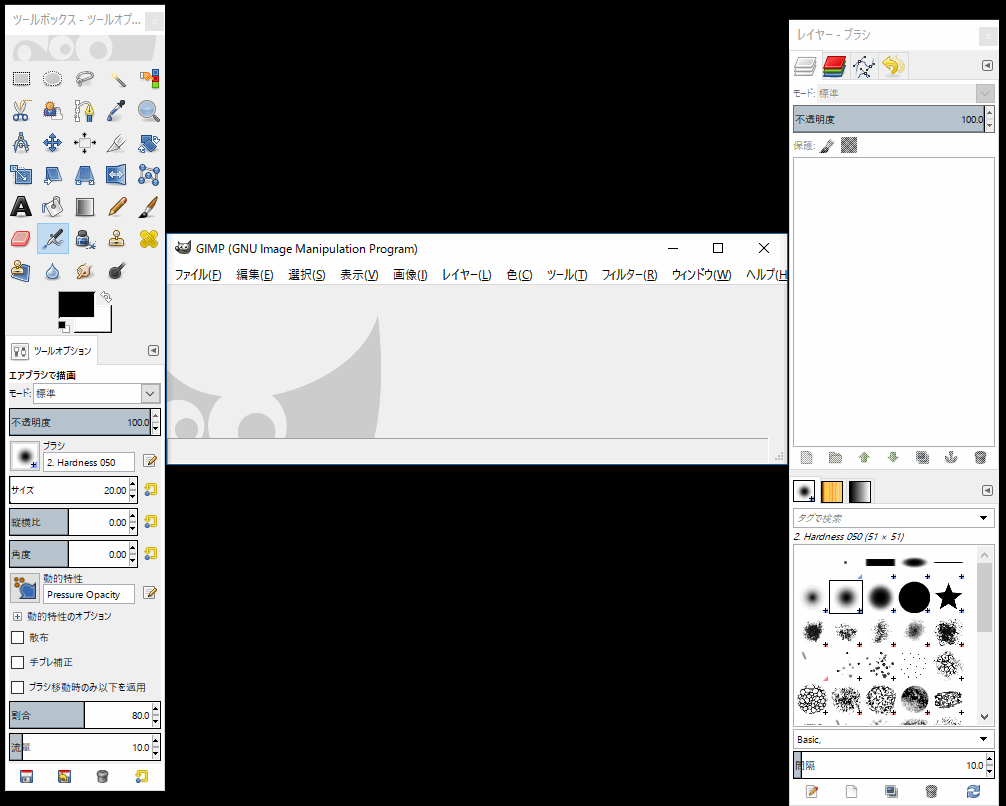Save tool preset from the tool options footer
This screenshot has height=806, width=1006.
[x=26, y=776]
